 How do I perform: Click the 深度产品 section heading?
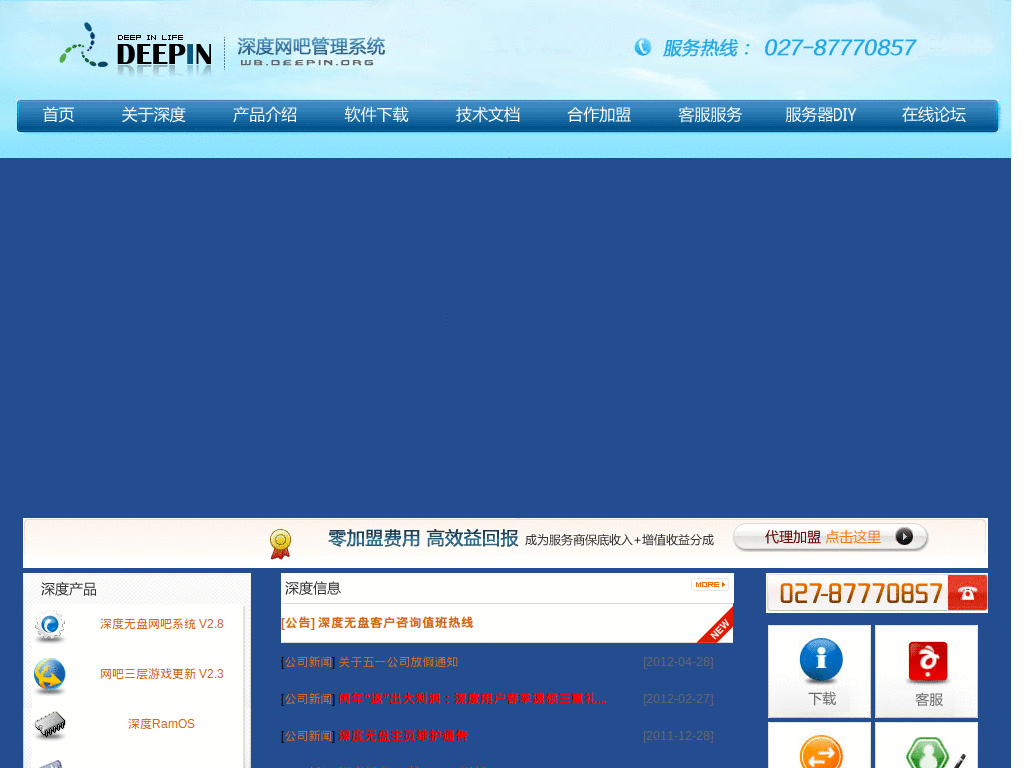point(69,590)
